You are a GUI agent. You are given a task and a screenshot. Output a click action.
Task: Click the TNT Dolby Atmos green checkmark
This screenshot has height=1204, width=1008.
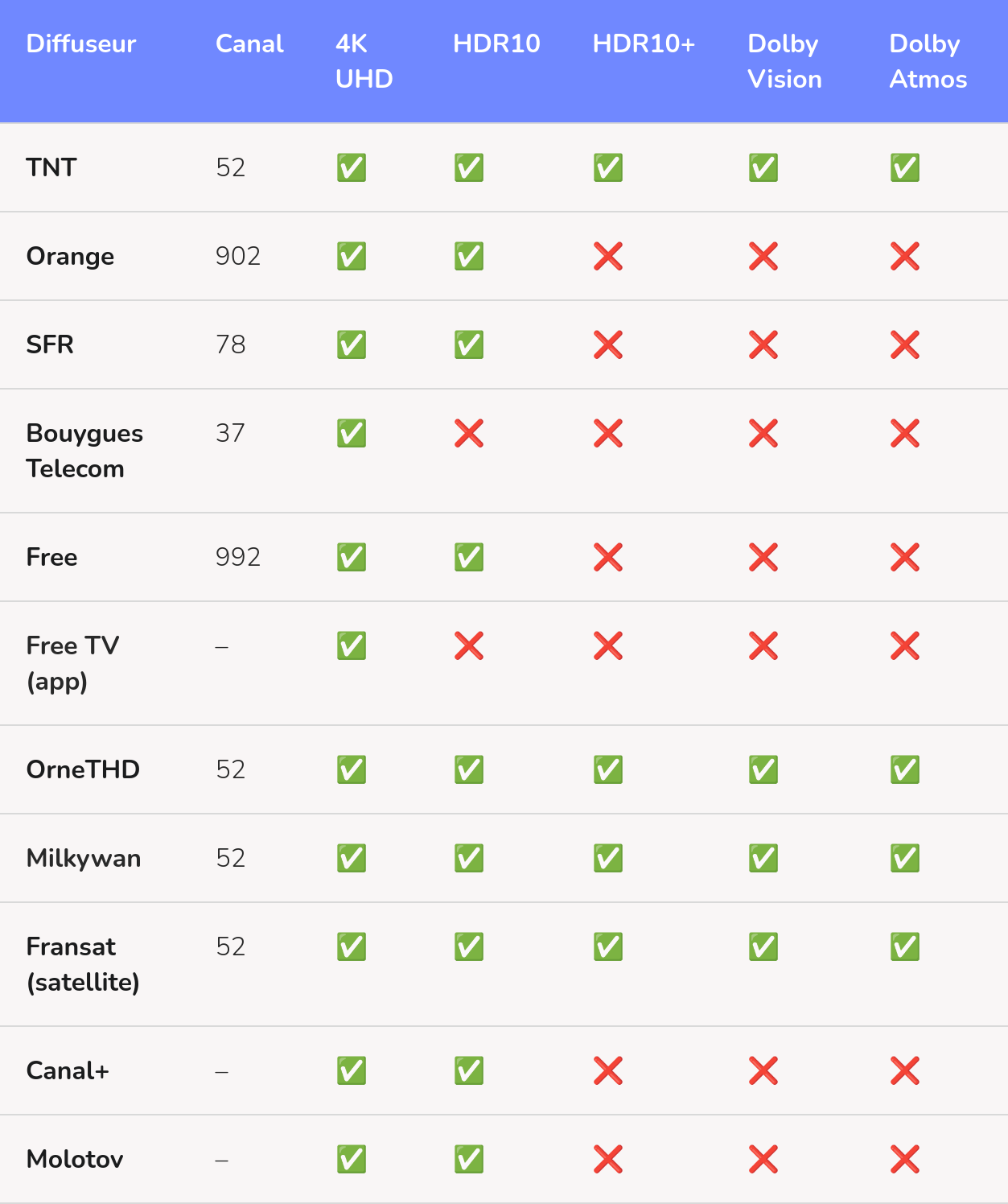click(x=904, y=167)
